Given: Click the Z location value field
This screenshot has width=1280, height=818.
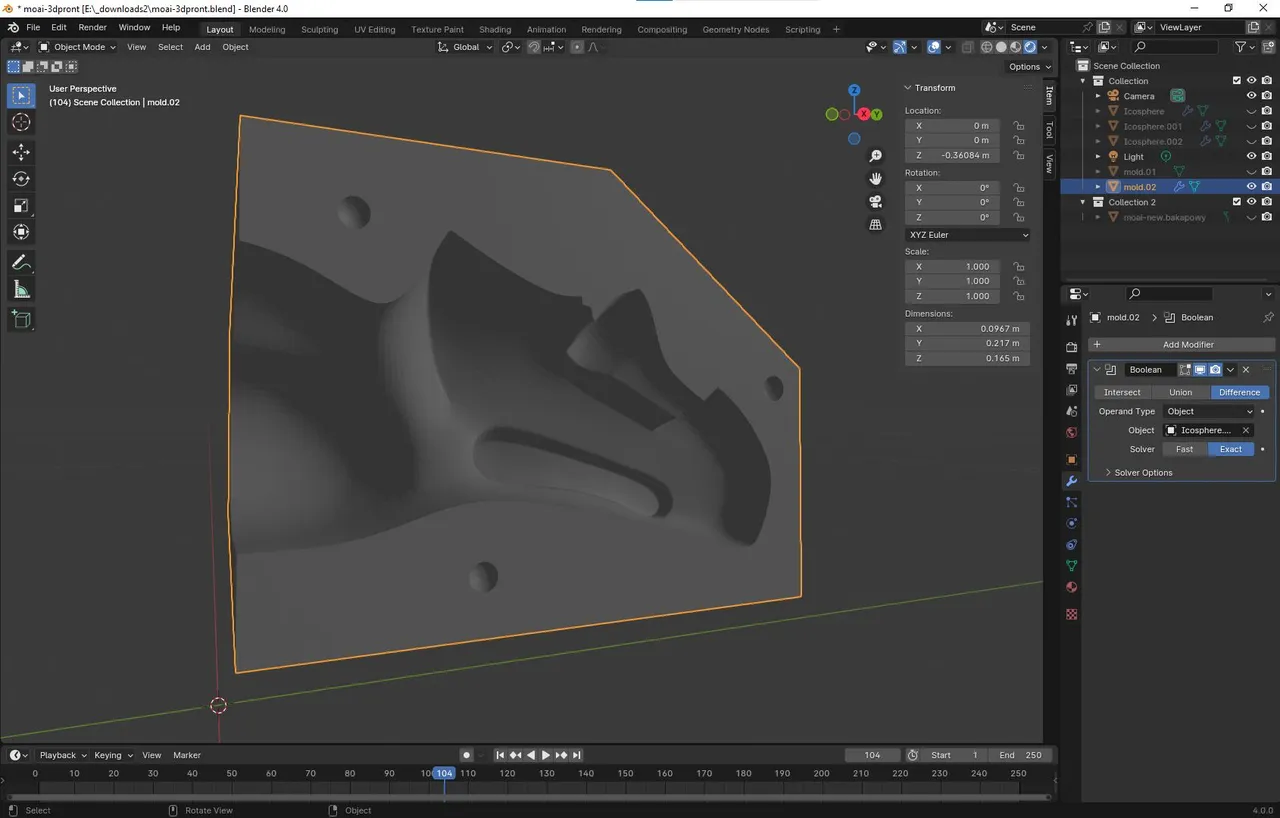Looking at the screenshot, I should 954,156.
